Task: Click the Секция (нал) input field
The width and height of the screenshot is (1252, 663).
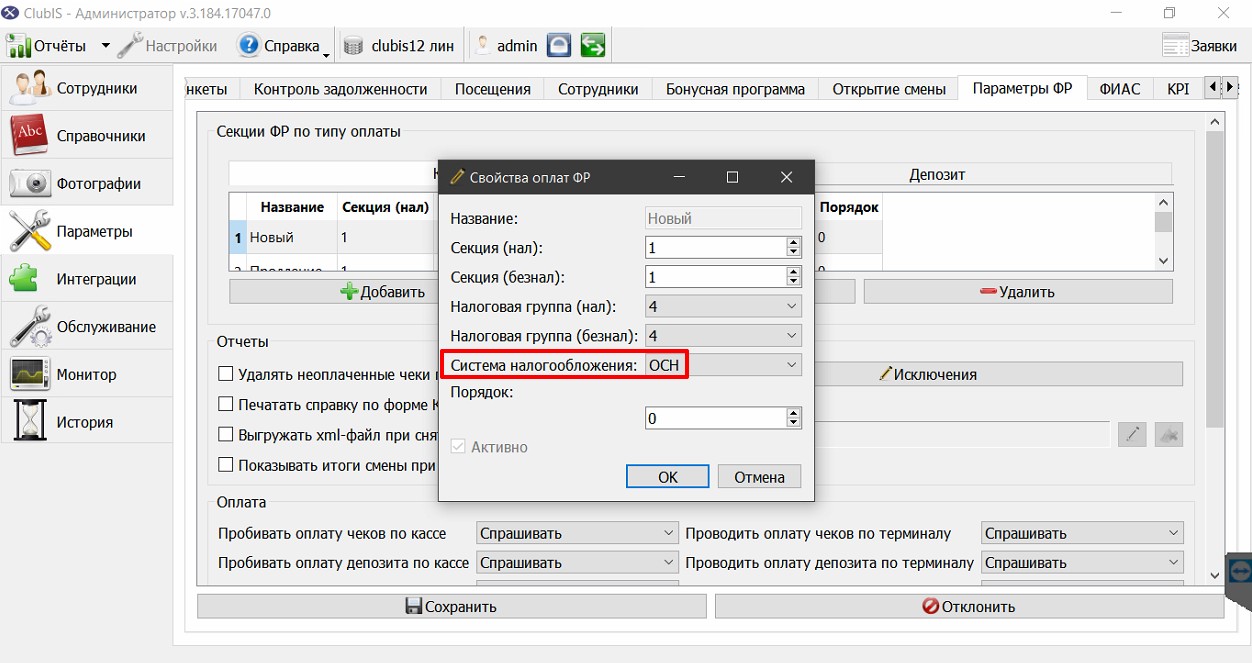Action: pyautogui.click(x=716, y=248)
